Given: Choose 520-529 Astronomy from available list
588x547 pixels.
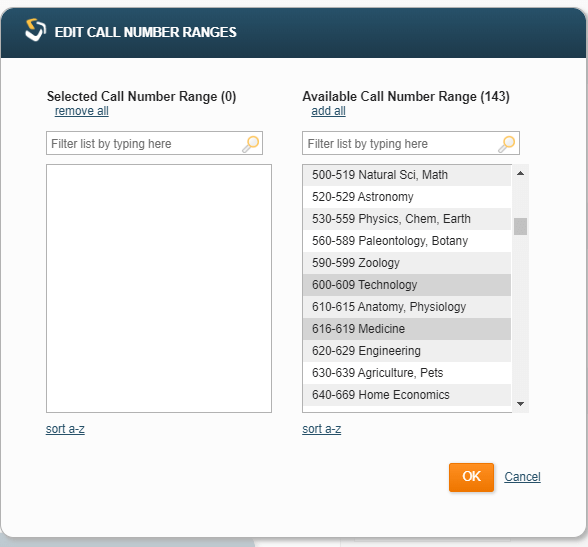Looking at the screenshot, I should [407, 197].
